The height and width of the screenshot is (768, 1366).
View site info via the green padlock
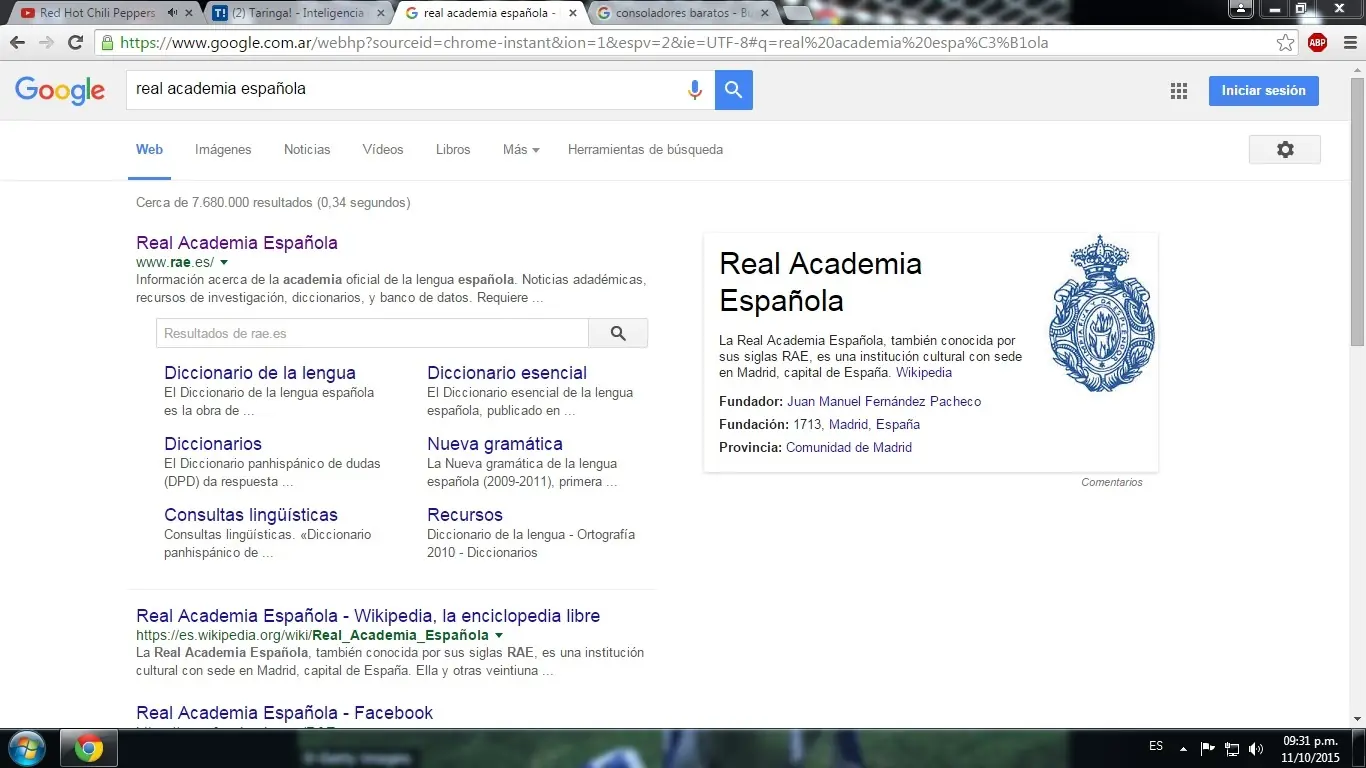pyautogui.click(x=107, y=43)
